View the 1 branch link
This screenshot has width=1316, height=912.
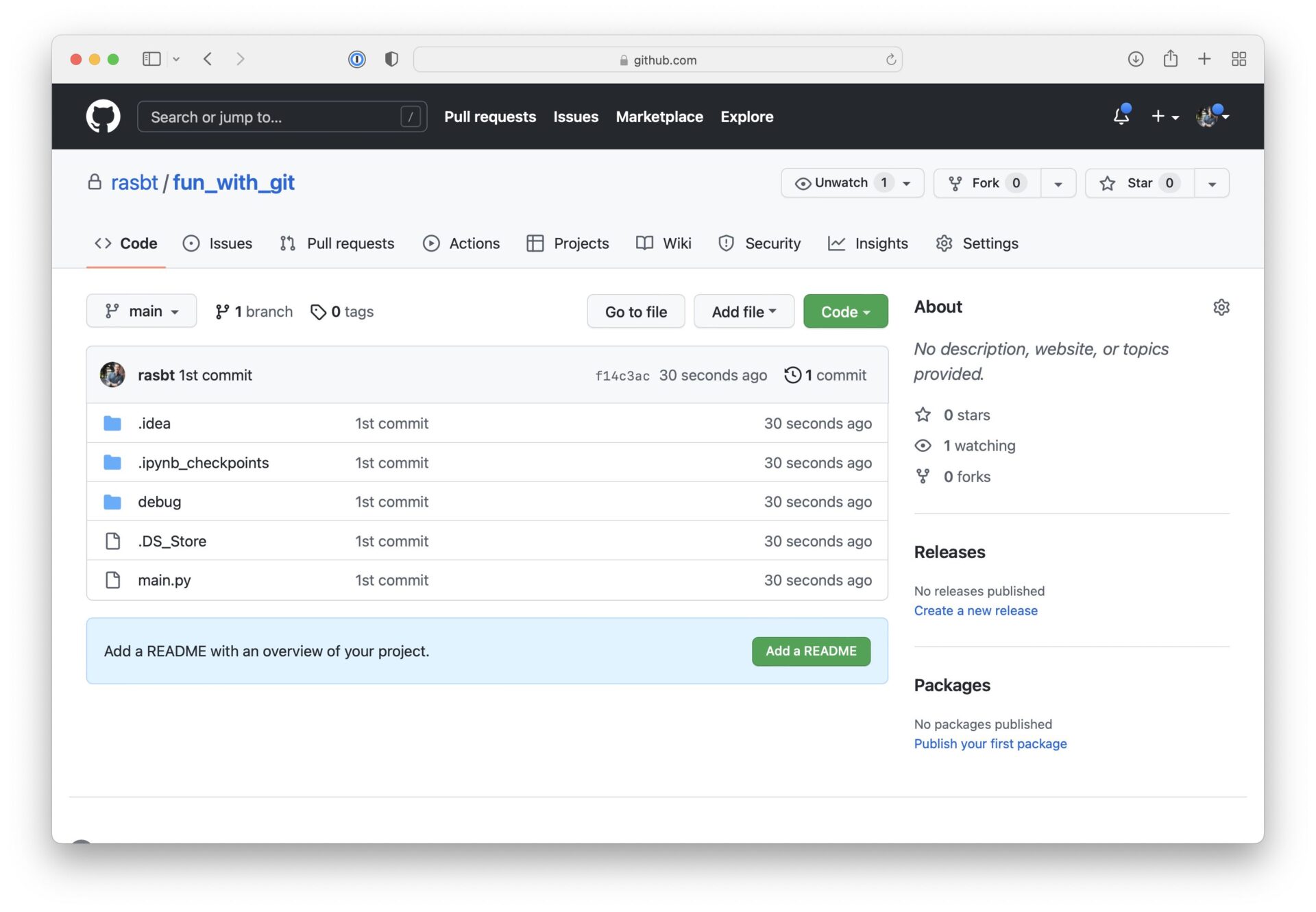point(254,311)
